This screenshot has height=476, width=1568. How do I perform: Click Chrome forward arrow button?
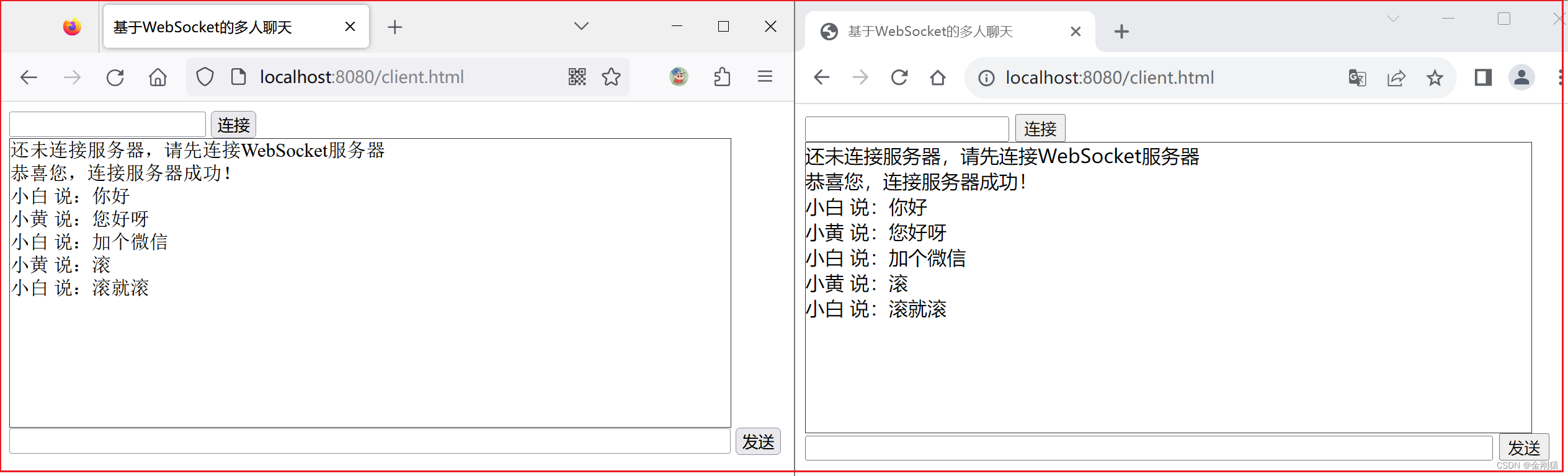pyautogui.click(x=860, y=77)
